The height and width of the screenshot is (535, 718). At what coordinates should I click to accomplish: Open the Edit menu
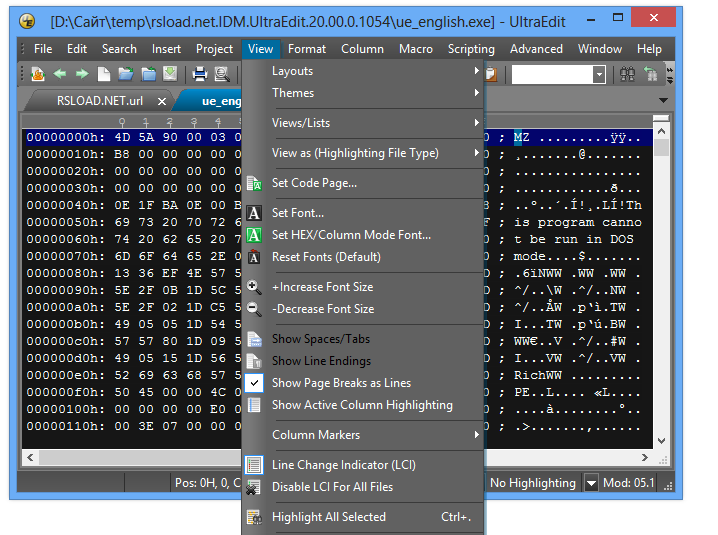(x=76, y=49)
